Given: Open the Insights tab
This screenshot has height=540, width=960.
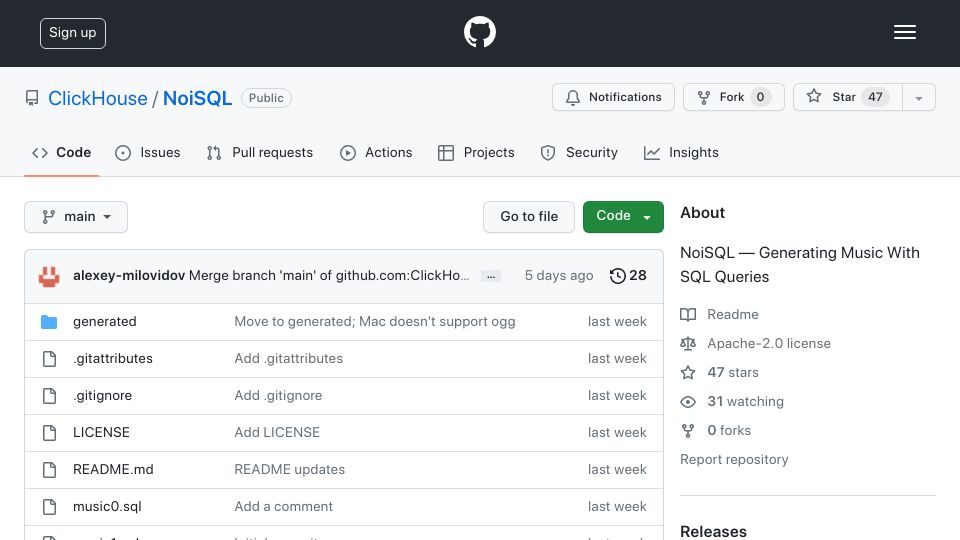Looking at the screenshot, I should tap(681, 152).
